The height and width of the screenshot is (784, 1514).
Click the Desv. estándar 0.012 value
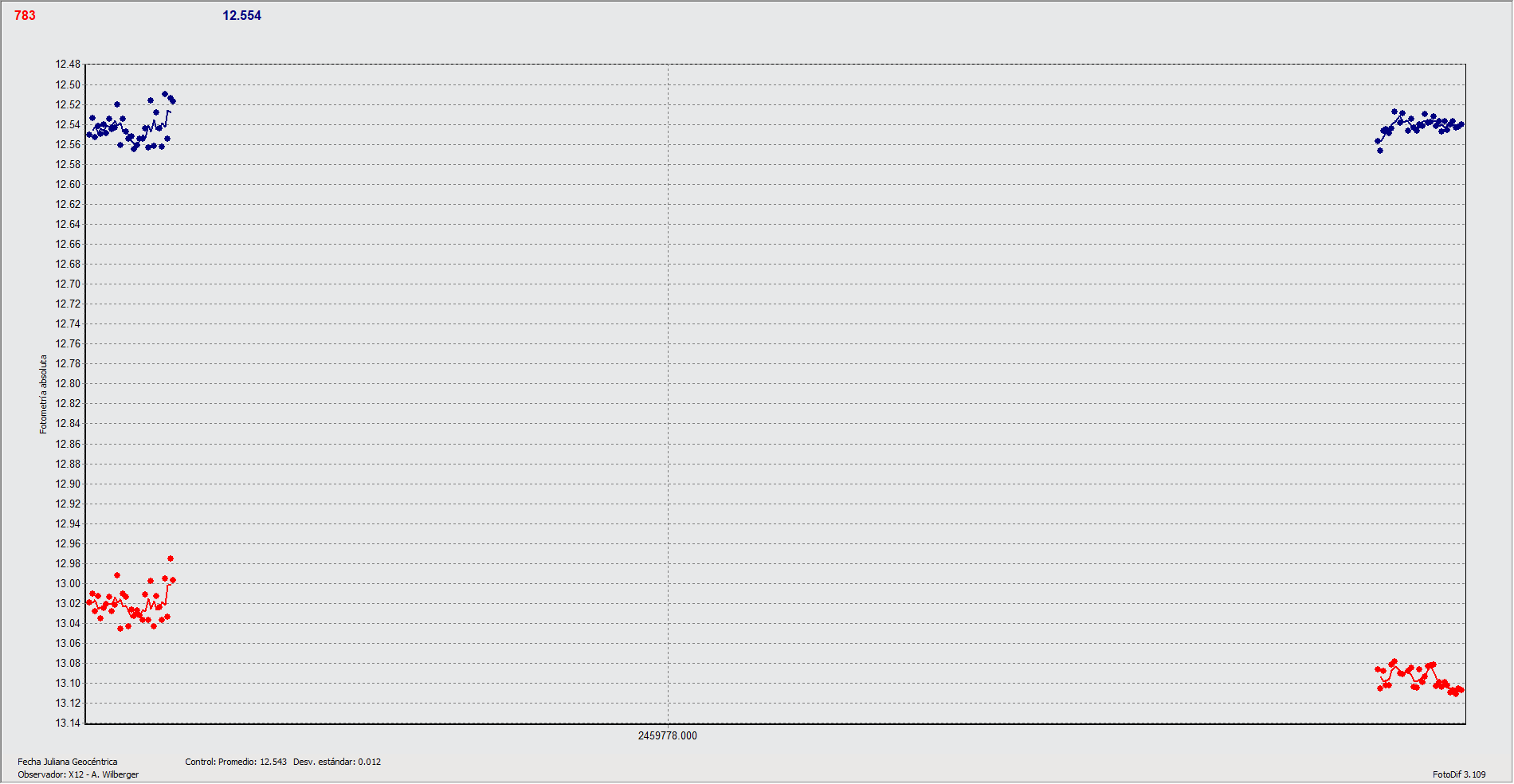337,762
